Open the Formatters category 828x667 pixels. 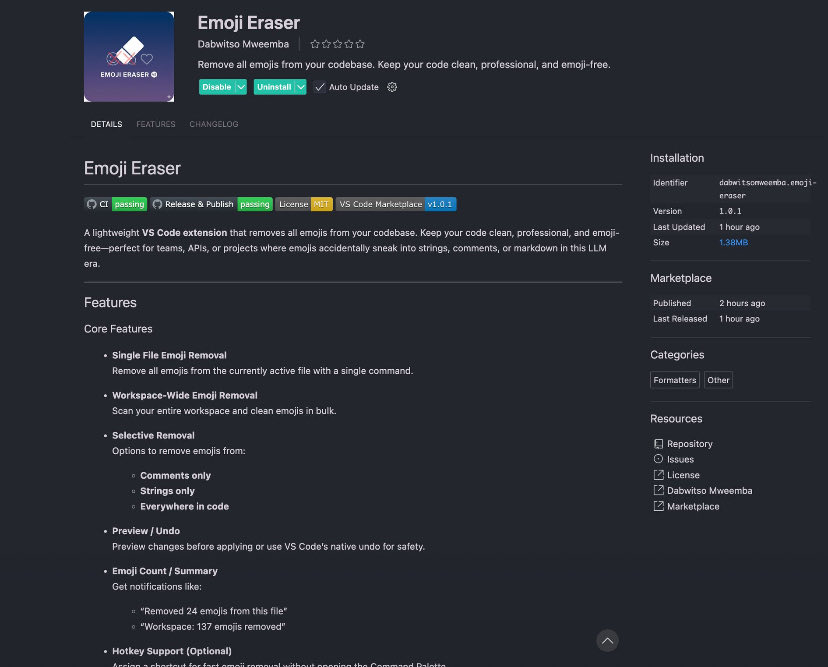coord(674,380)
